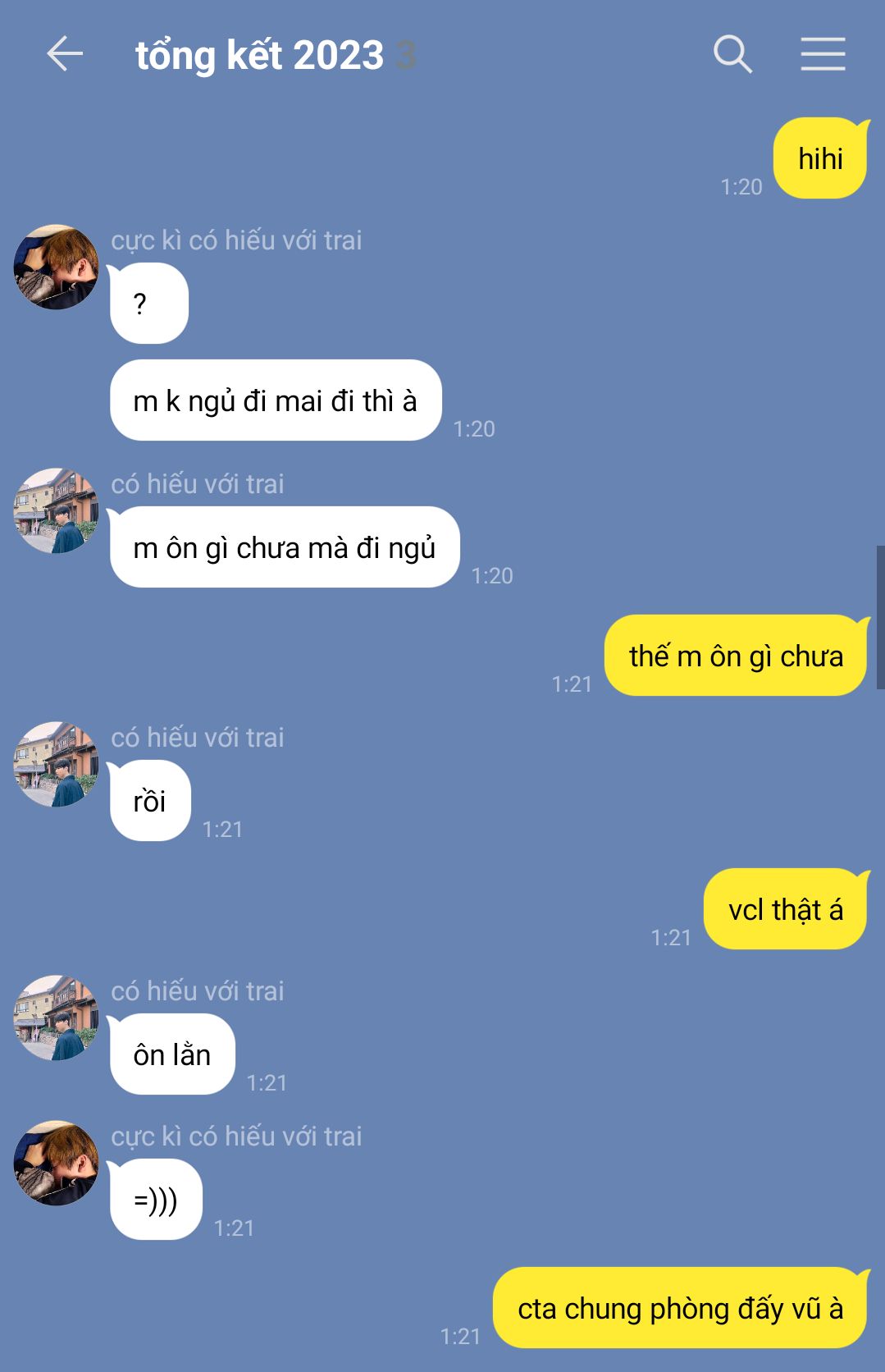This screenshot has width=885, height=1372.
Task: Open avatar beside the 'ôn lằn' message
Action: [x=56, y=1018]
